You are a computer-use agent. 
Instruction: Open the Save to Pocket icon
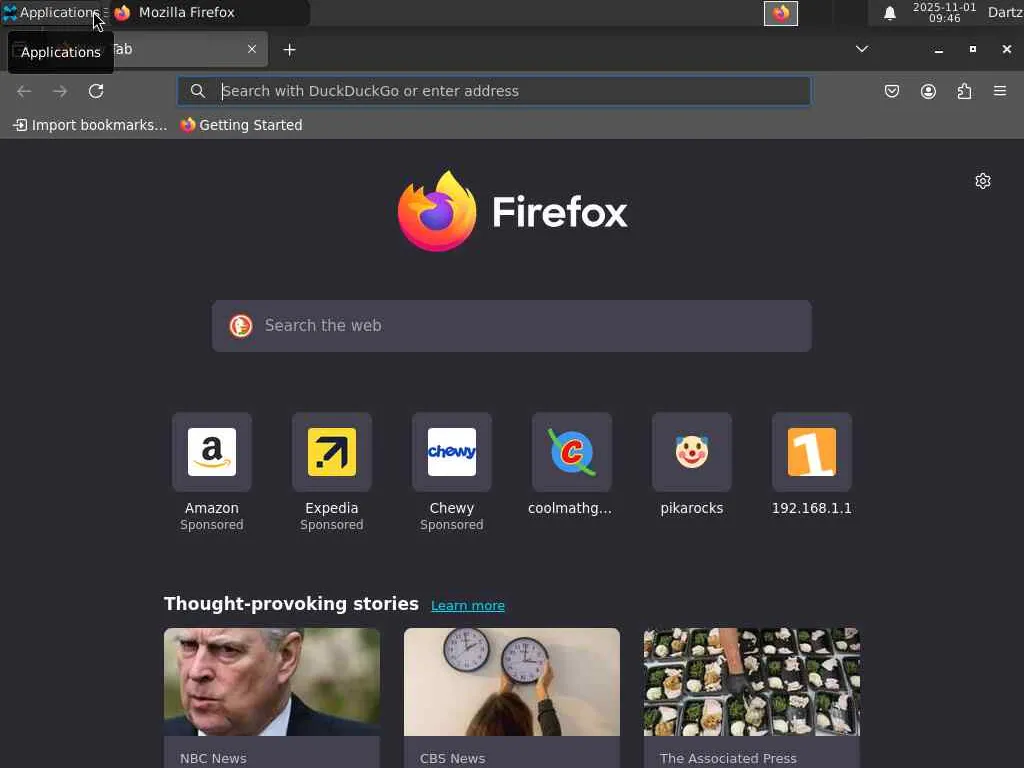[x=891, y=91]
